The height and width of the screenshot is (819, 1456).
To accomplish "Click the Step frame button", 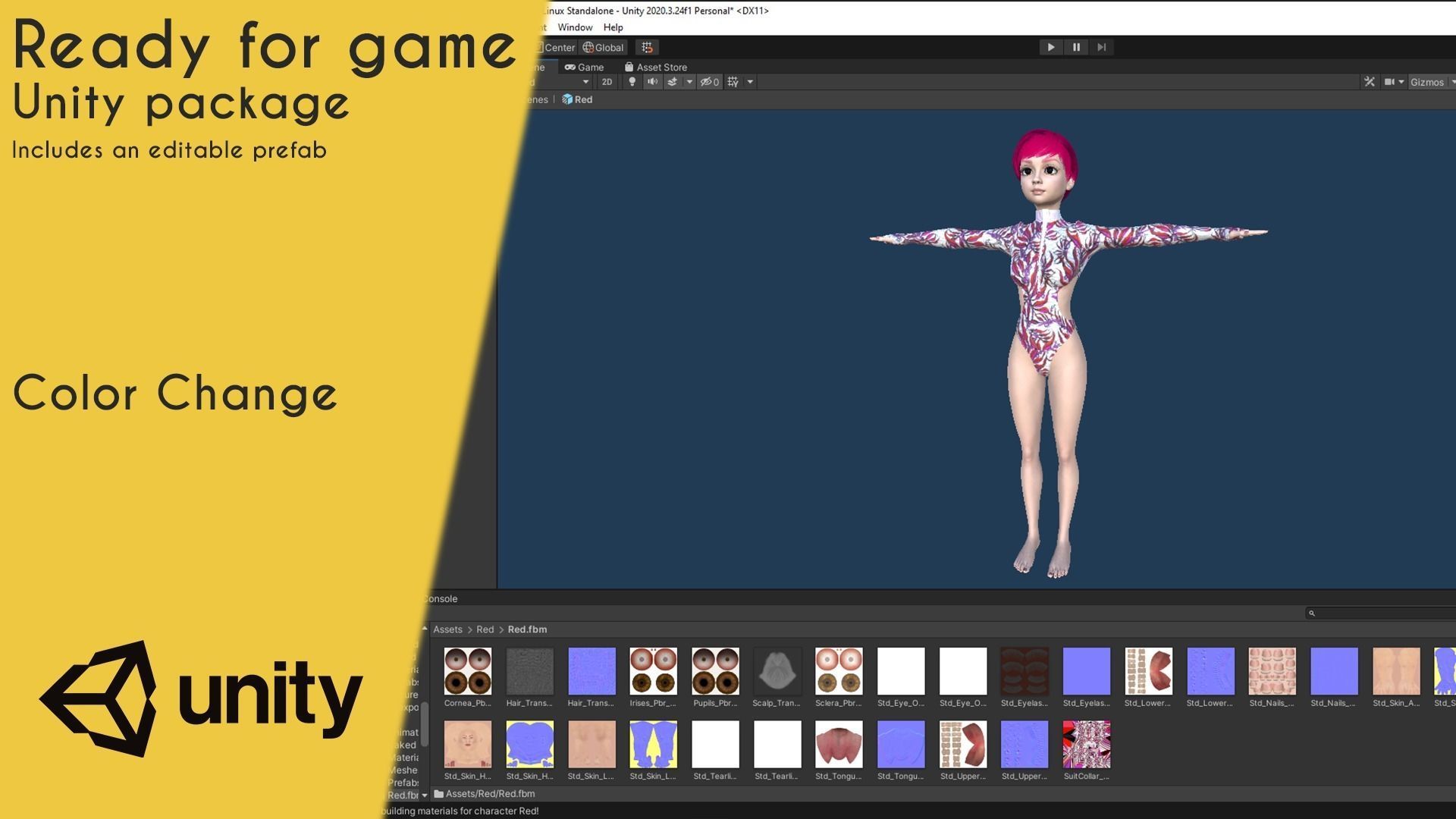I will tap(1101, 47).
